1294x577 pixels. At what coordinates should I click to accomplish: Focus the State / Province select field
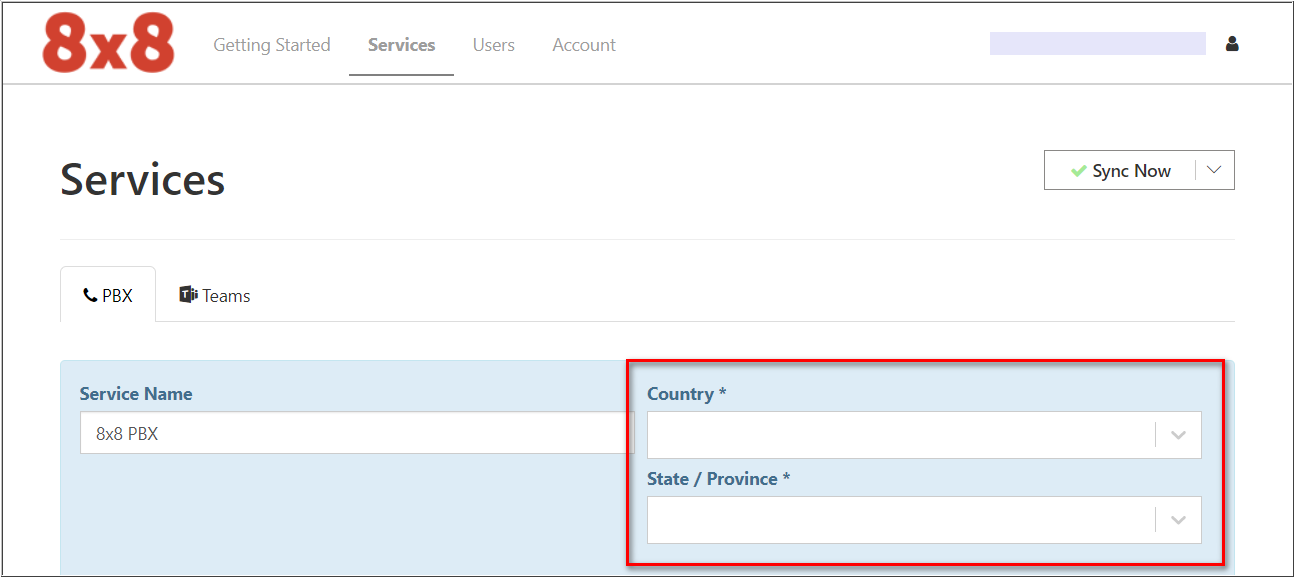pos(924,520)
